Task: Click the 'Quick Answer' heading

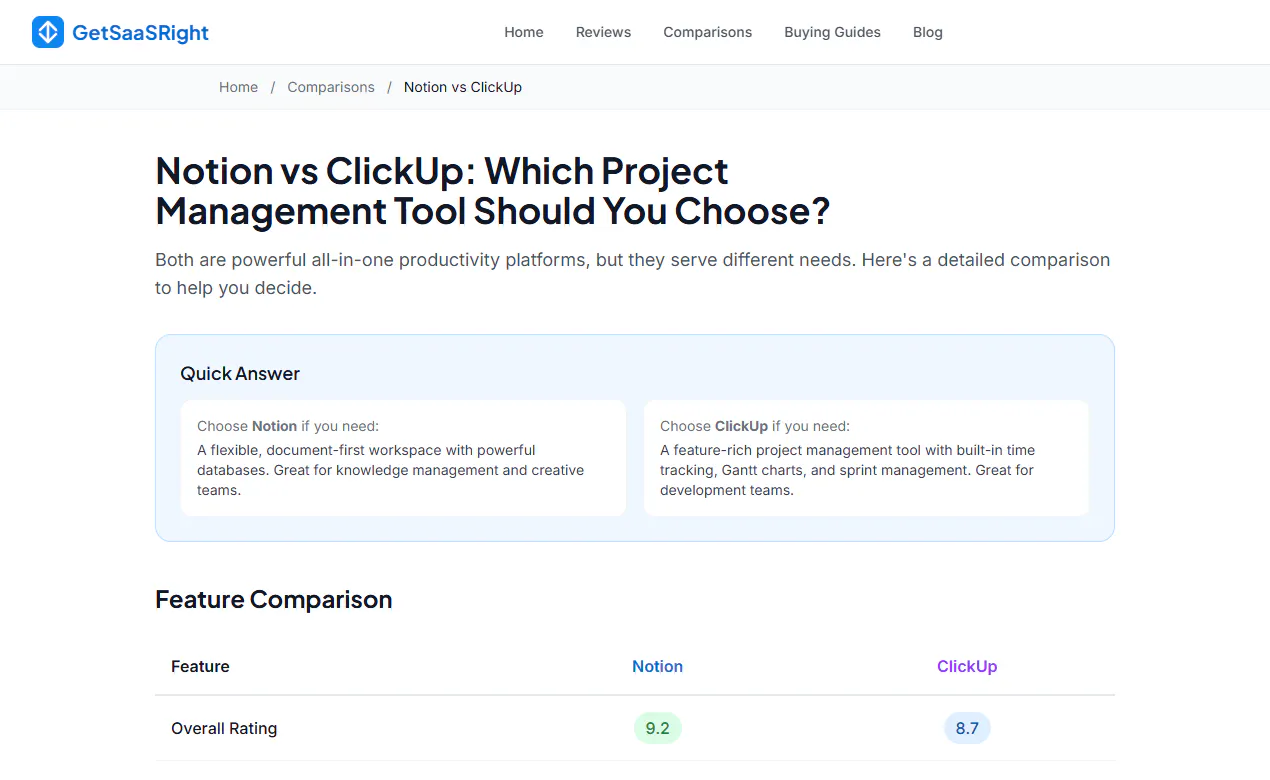Action: click(240, 373)
